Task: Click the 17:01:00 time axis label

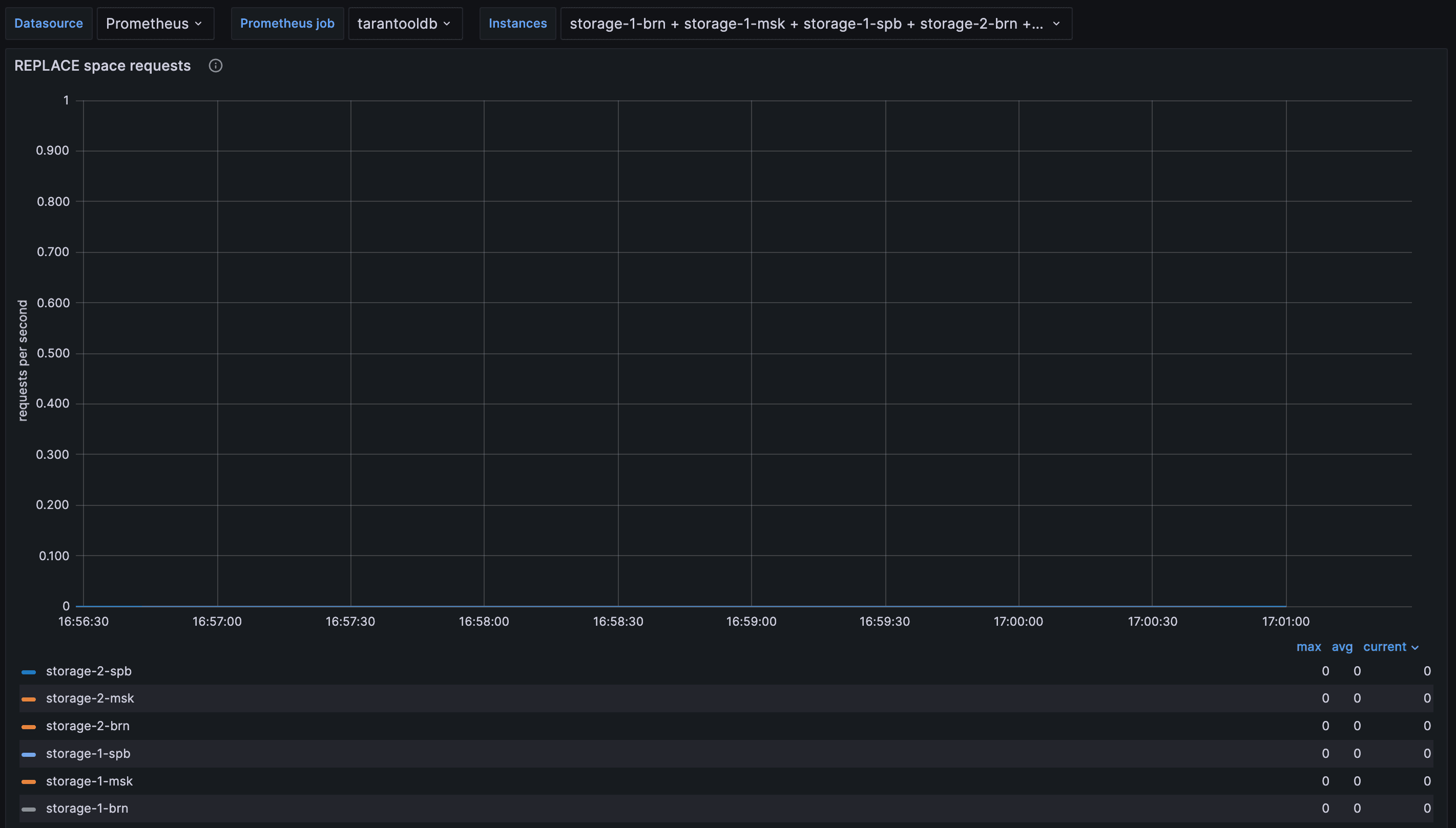Action: coord(1286,622)
